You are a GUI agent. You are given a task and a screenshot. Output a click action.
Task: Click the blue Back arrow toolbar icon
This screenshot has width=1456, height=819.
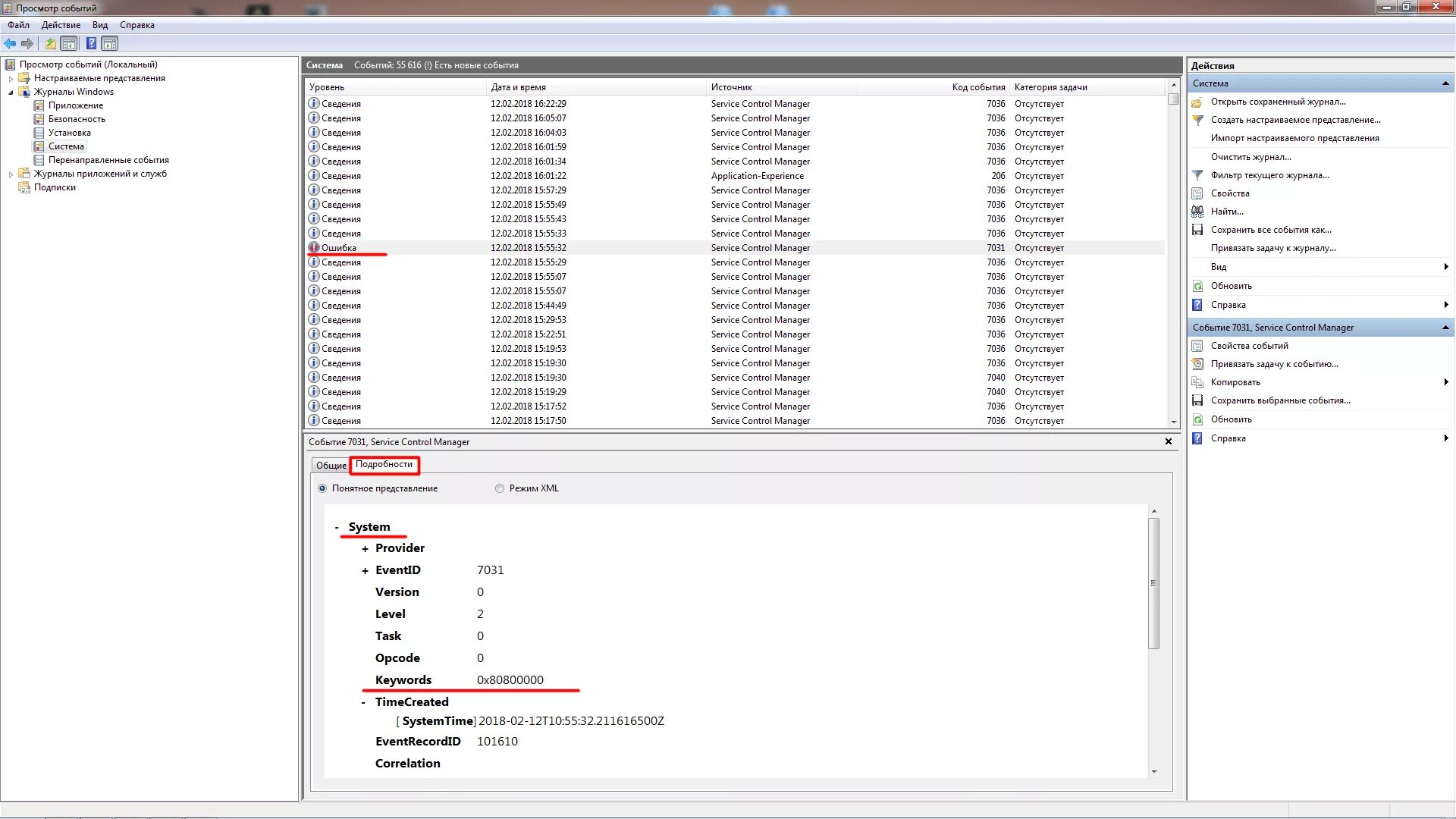[10, 44]
